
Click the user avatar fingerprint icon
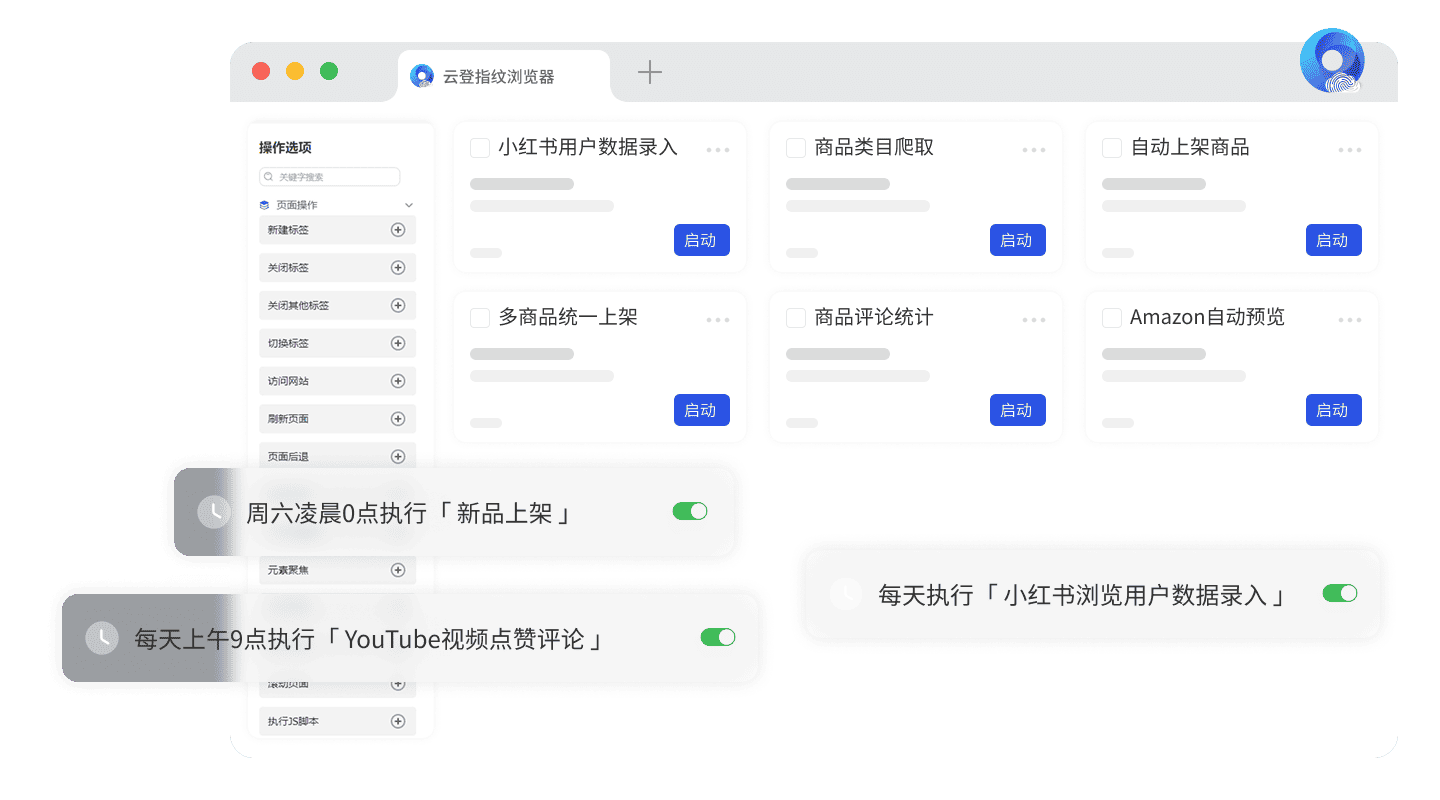click(1332, 62)
